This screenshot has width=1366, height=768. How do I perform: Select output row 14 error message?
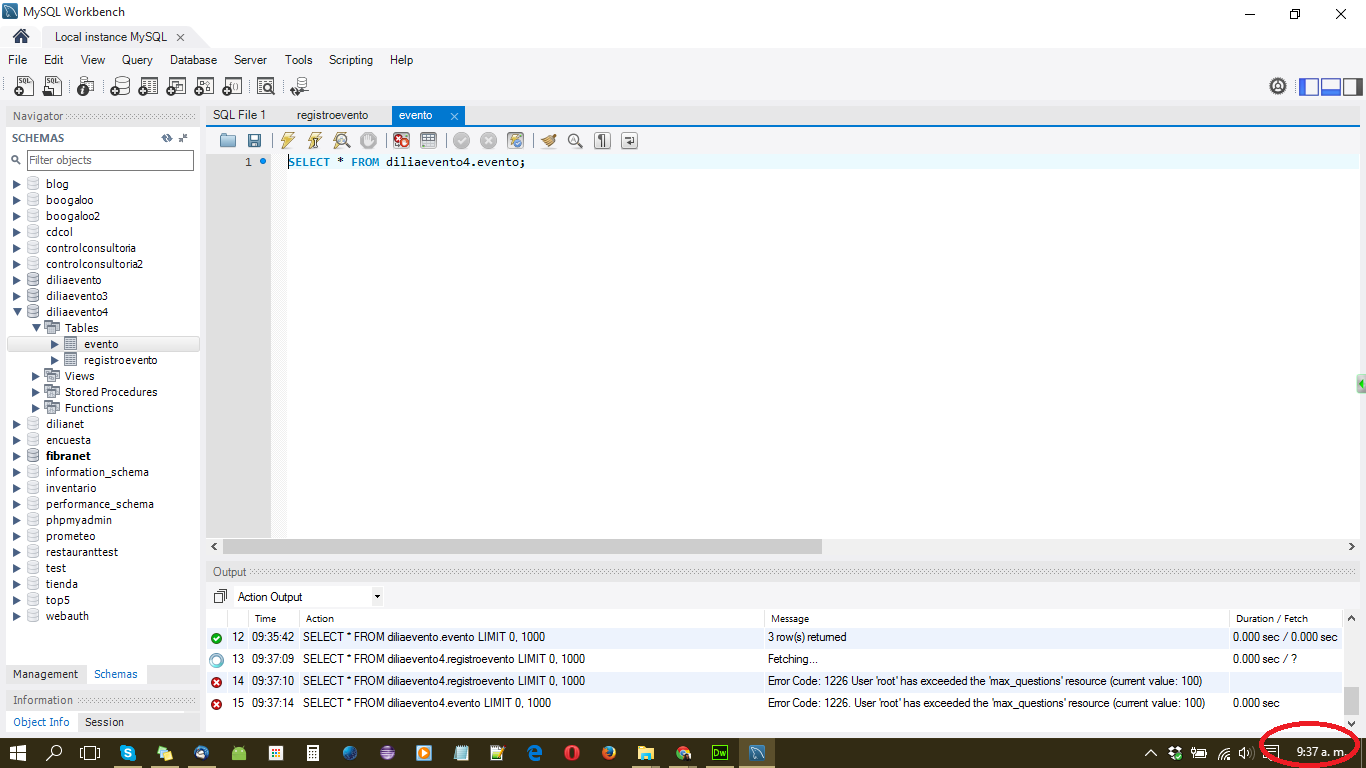pyautogui.click(x=984, y=681)
